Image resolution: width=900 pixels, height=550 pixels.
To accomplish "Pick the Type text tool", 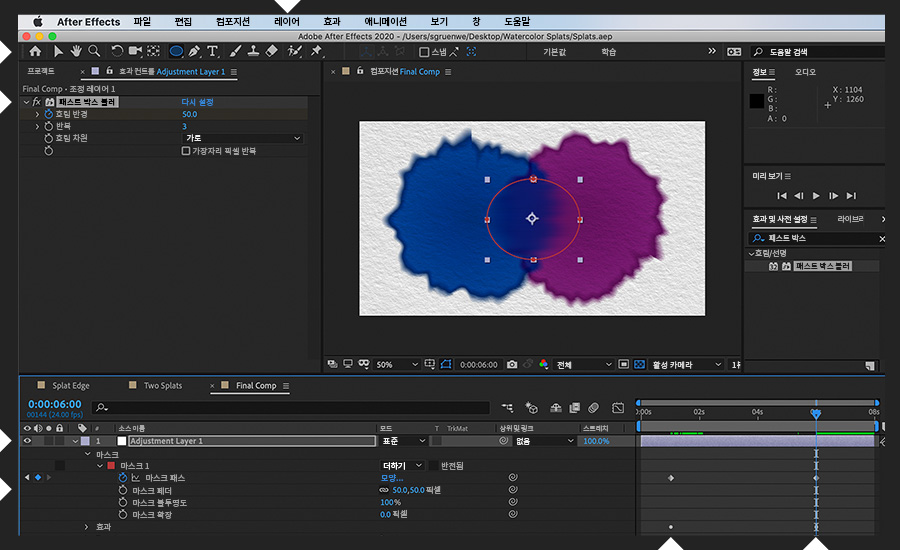I will 212,51.
